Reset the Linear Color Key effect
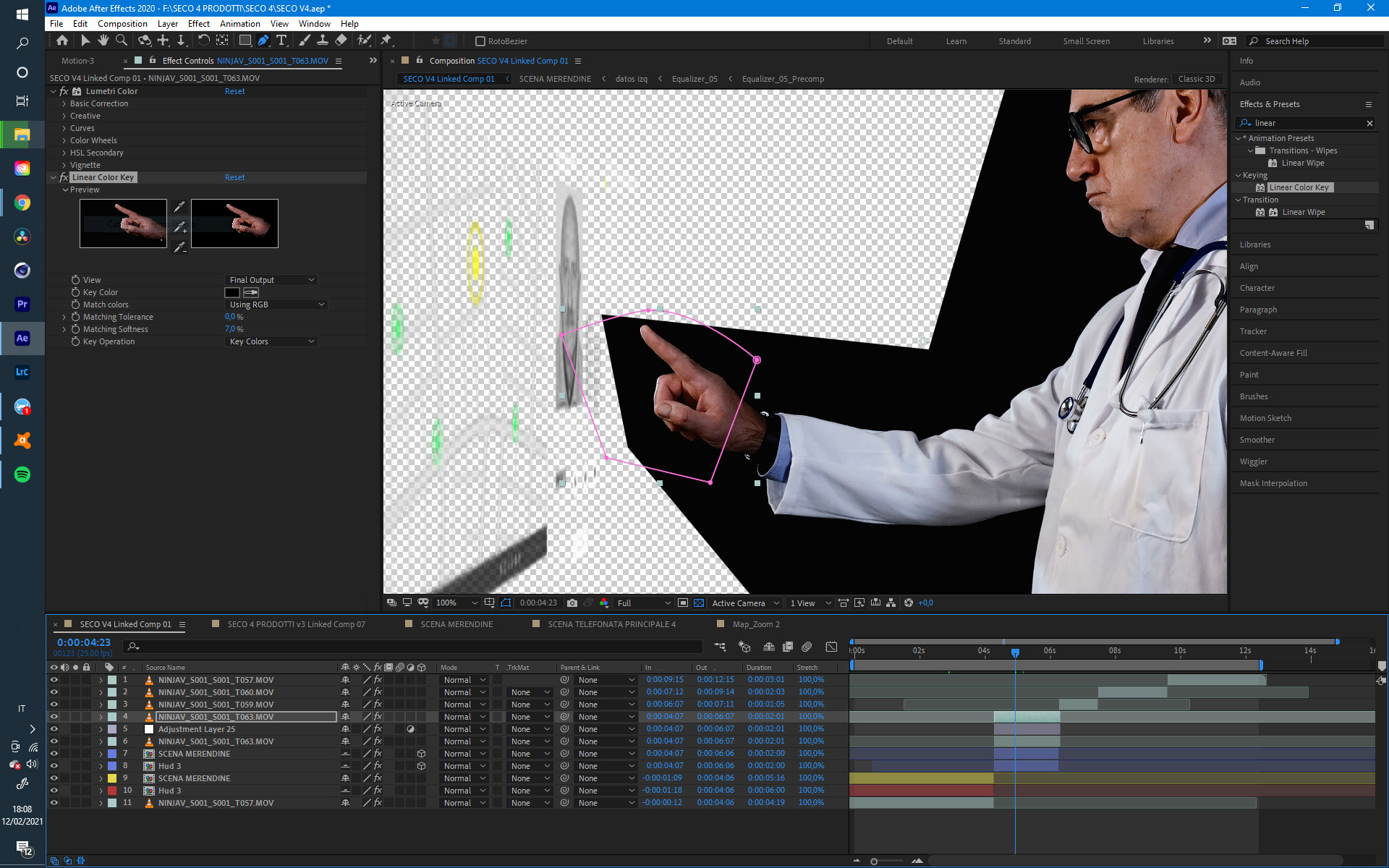1389x868 pixels. (234, 177)
